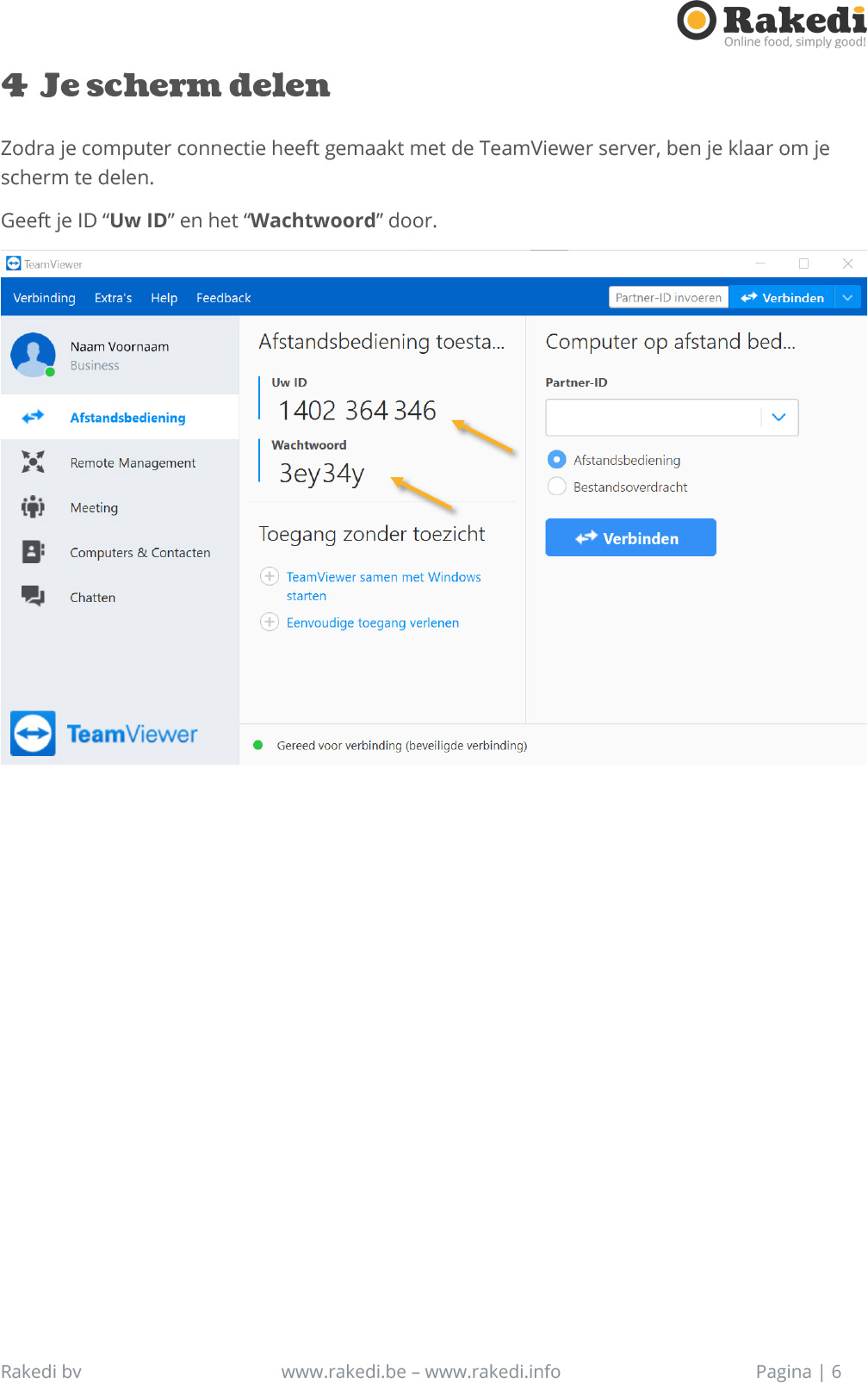Click the Meeting people icon
Screen dimensions: 868x1383
(33, 507)
